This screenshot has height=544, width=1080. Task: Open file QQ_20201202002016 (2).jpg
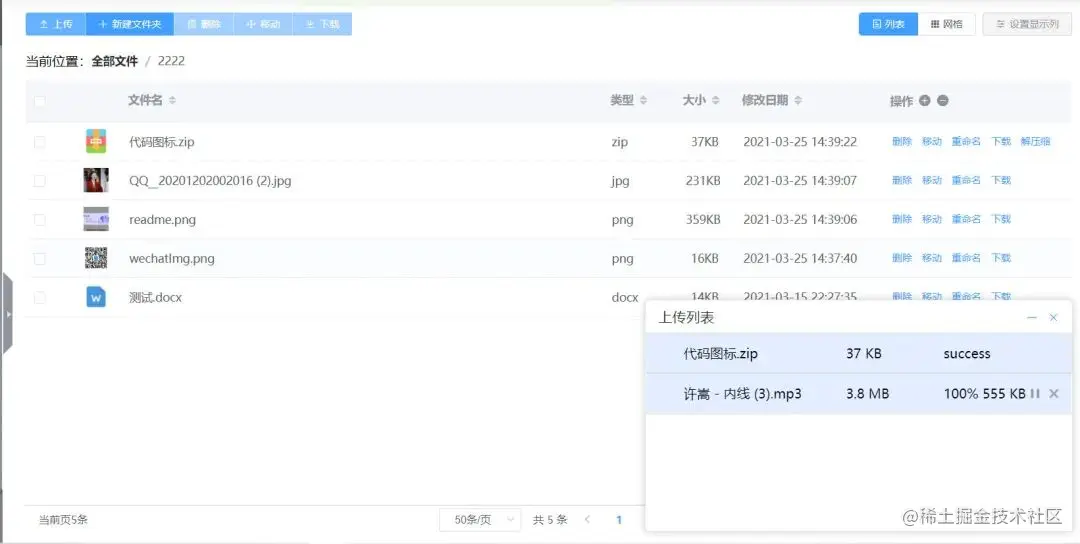click(x=210, y=181)
